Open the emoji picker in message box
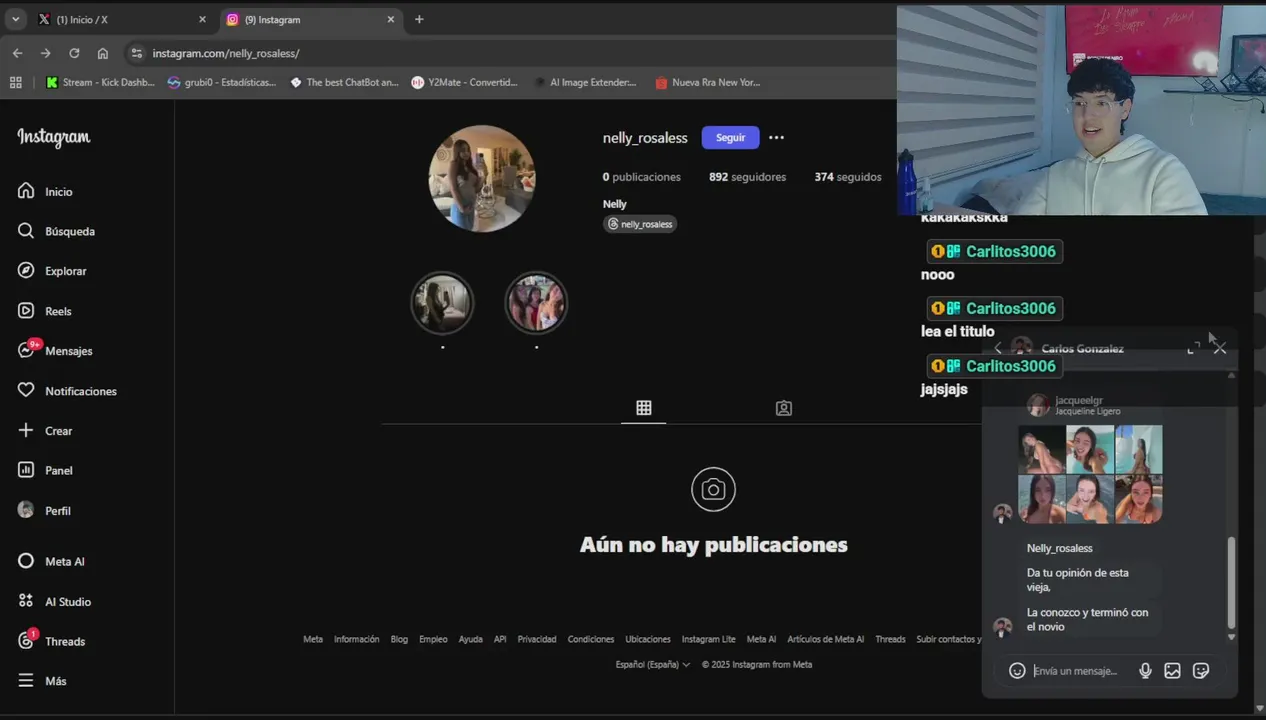The height and width of the screenshot is (720, 1266). [x=1017, y=671]
